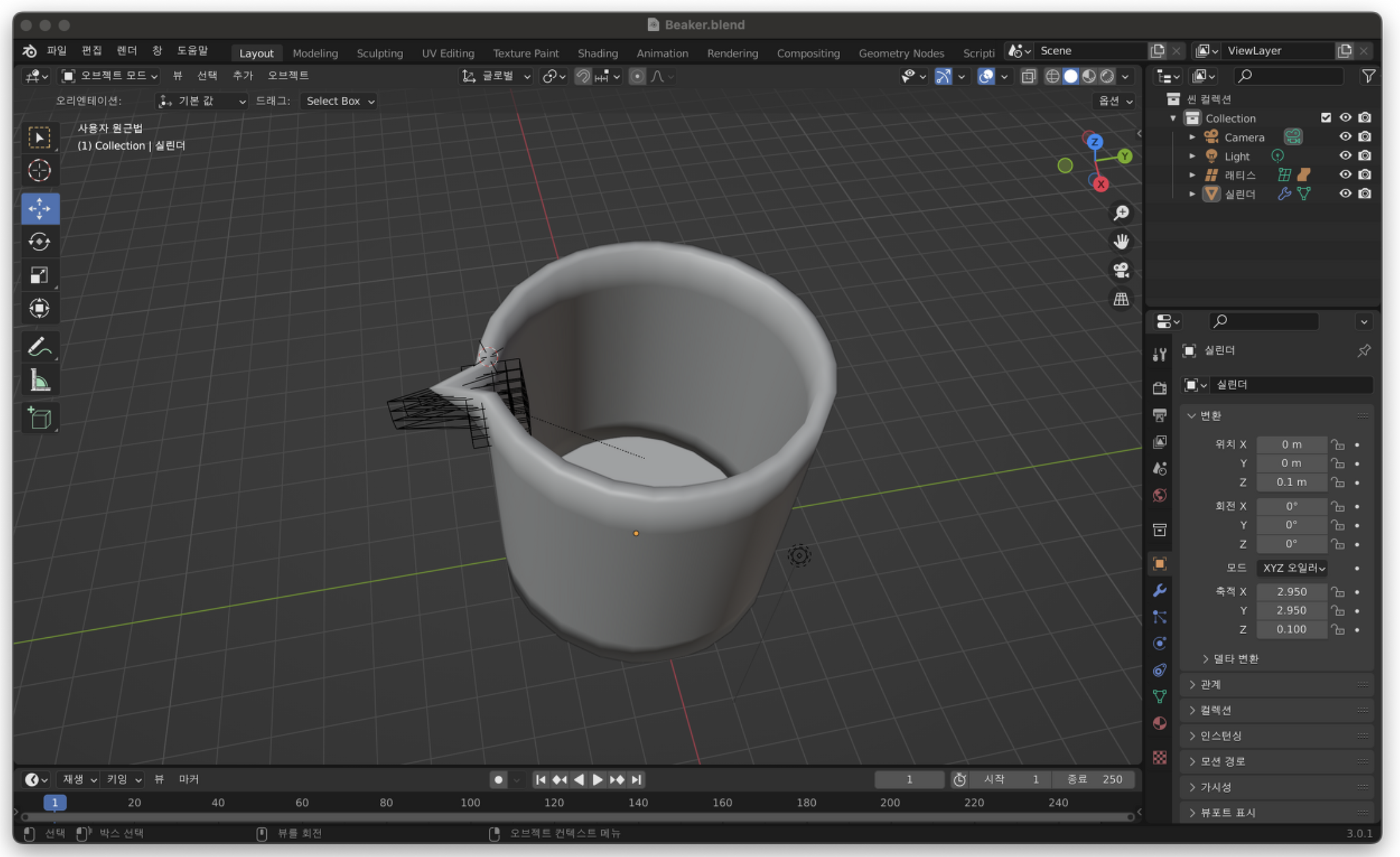Open the Modifier properties wrench tab
The image size is (1400, 857).
tap(1159, 590)
